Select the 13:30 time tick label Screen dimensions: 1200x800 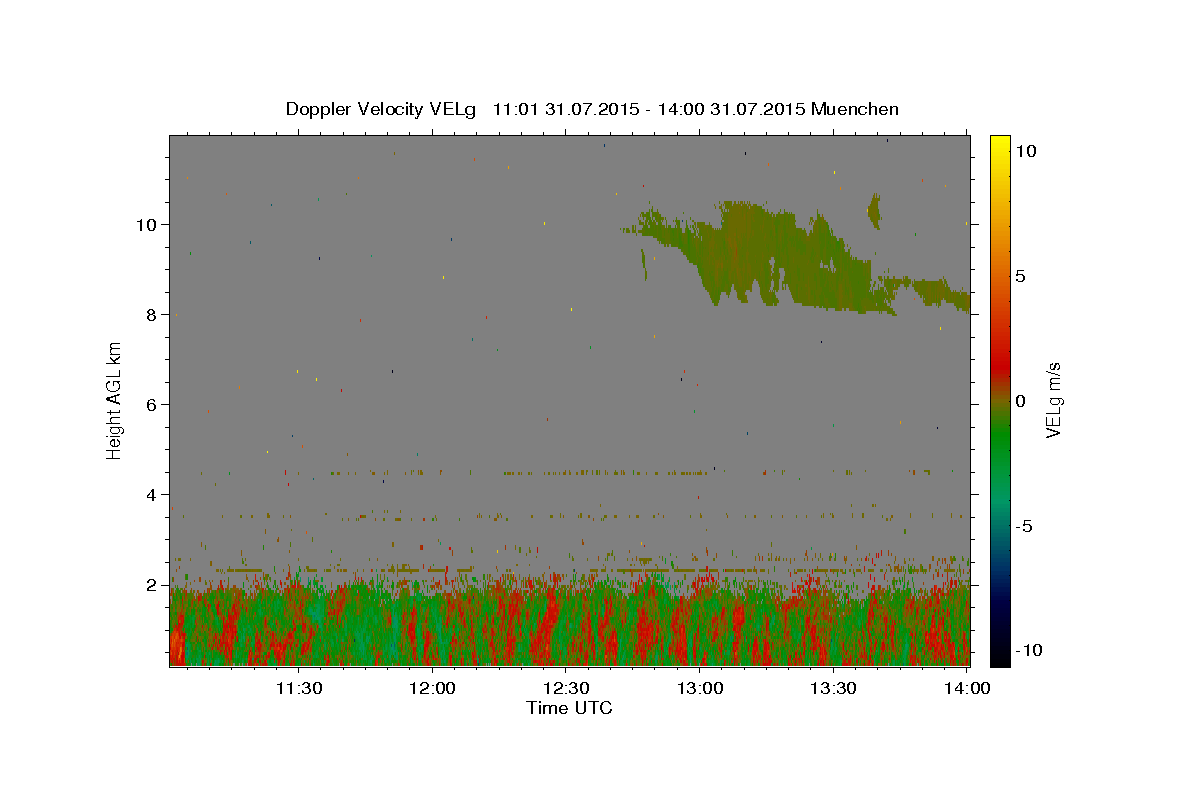(x=833, y=688)
